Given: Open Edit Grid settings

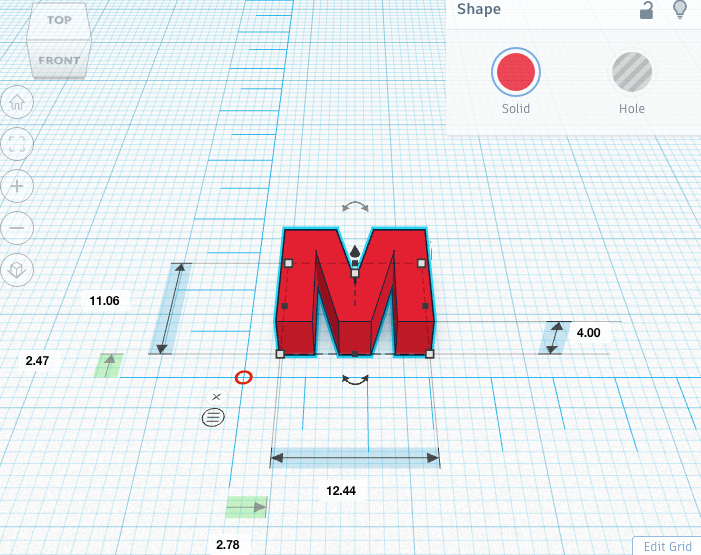Looking at the screenshot, I should point(667,546).
